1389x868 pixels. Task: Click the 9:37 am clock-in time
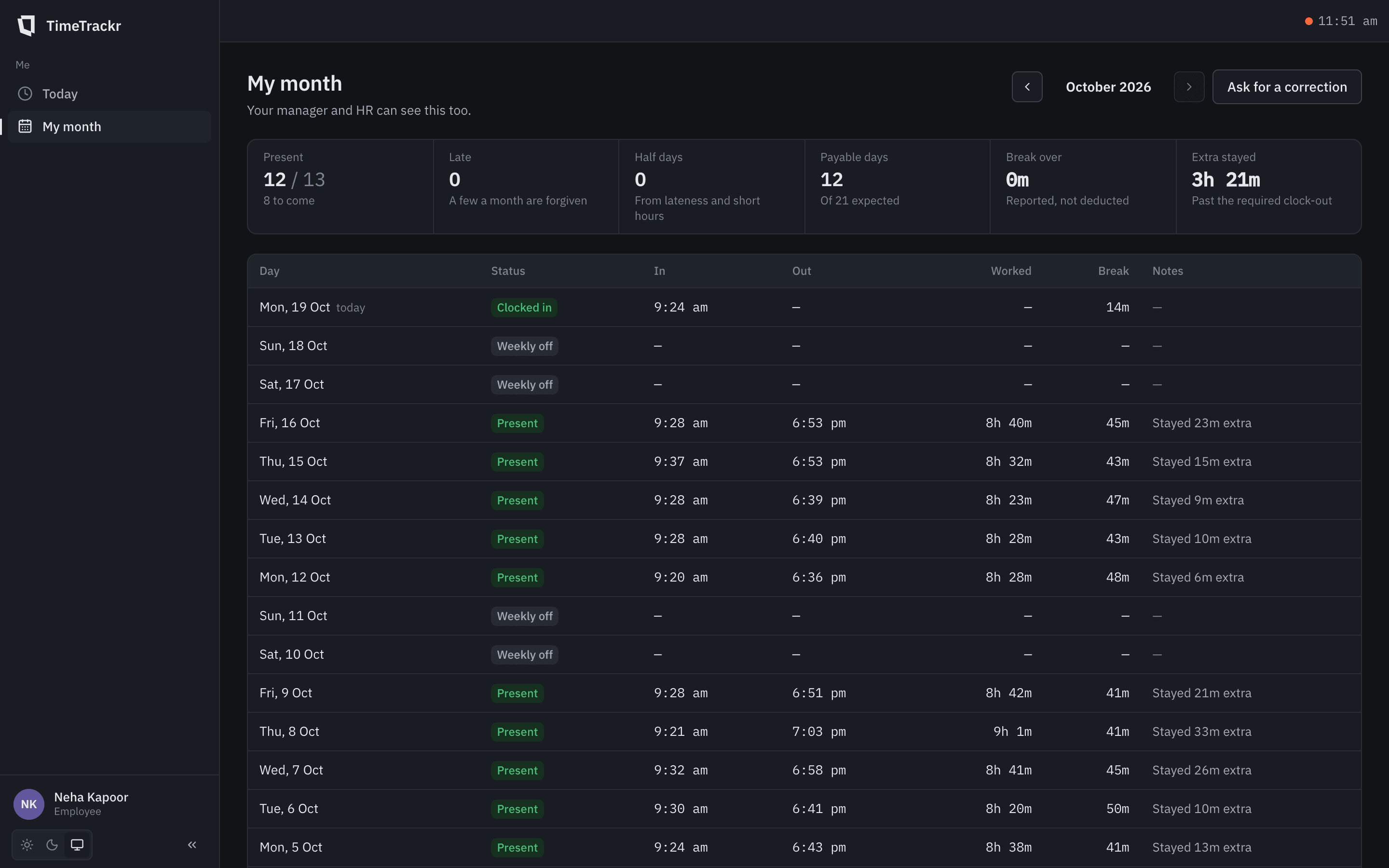[681, 461]
